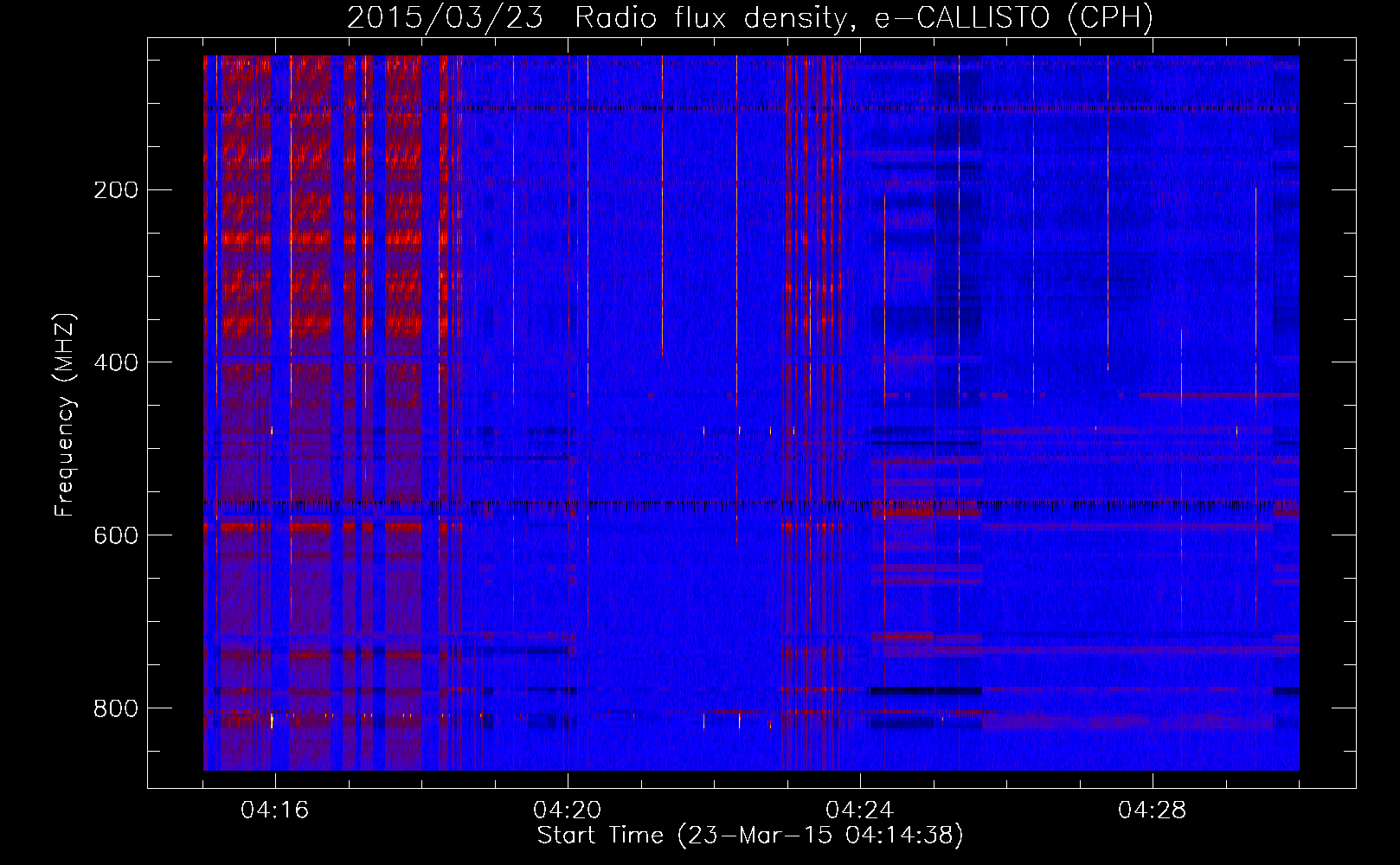Click the 04:24 time tick label
1400x865 pixels.
860,811
